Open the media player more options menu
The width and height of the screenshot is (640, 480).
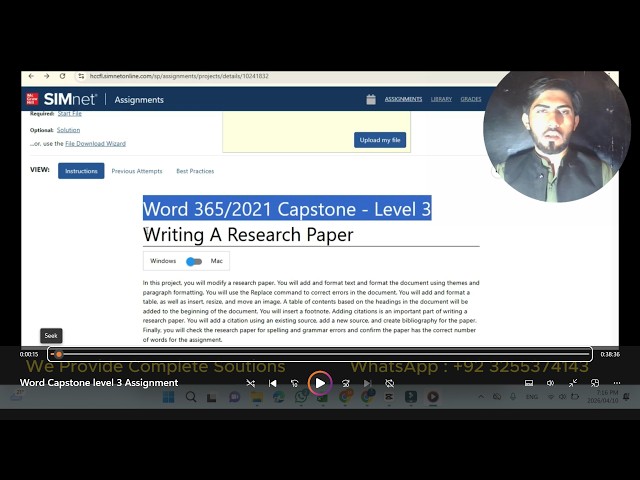617,383
